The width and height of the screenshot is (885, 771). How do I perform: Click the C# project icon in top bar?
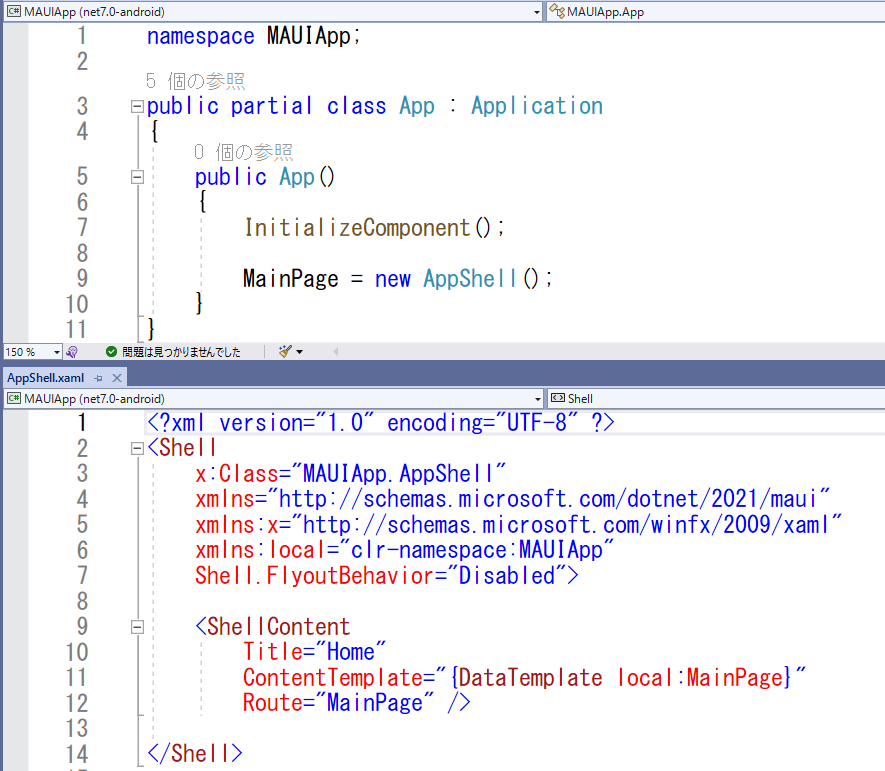click(14, 11)
